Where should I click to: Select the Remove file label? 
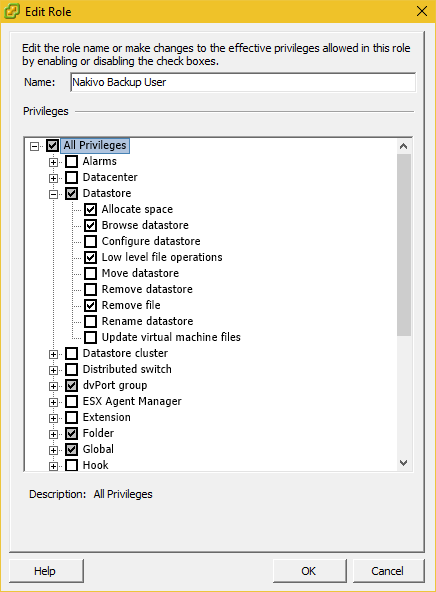131,305
